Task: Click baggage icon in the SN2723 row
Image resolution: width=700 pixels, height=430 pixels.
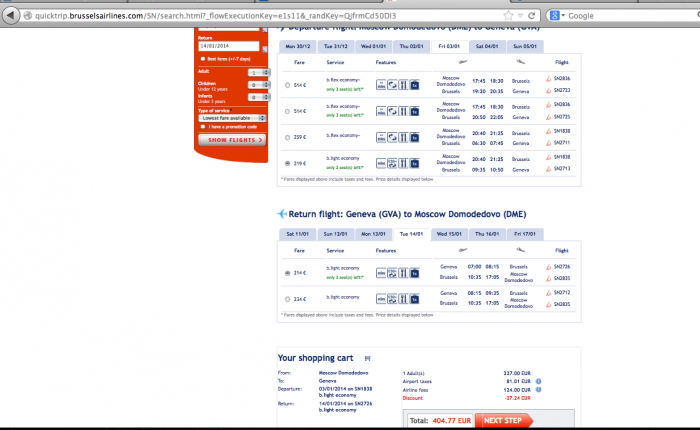Action: point(415,85)
